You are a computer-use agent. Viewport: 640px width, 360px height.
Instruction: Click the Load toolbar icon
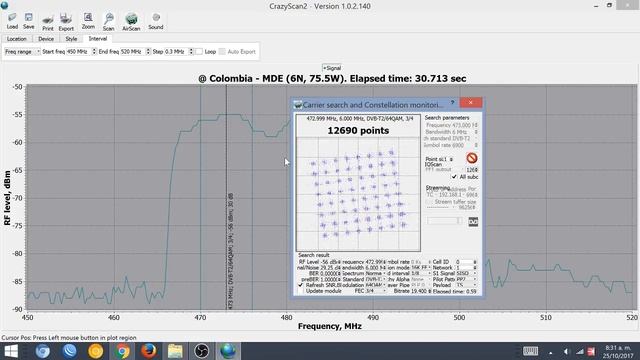tap(12, 21)
